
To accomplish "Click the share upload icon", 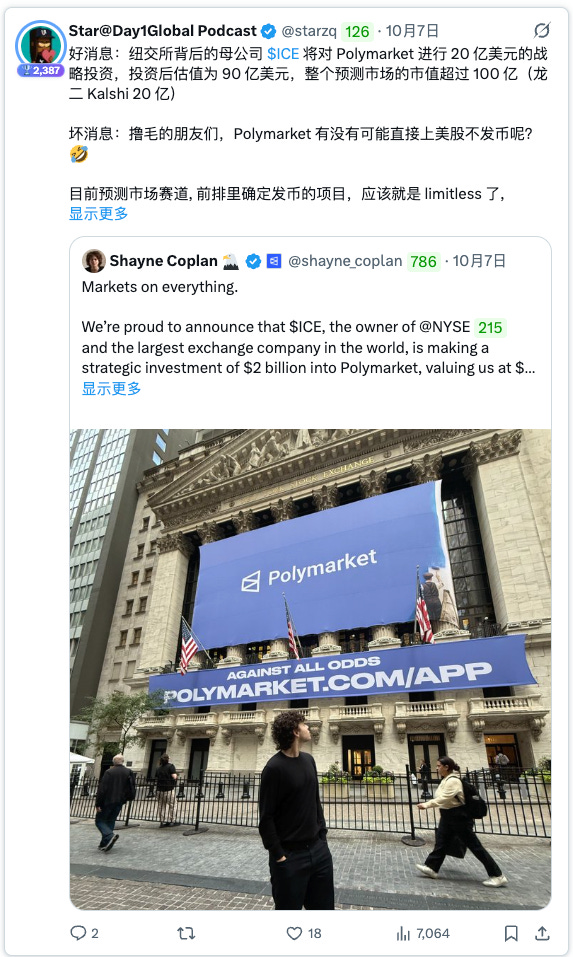I will [542, 933].
